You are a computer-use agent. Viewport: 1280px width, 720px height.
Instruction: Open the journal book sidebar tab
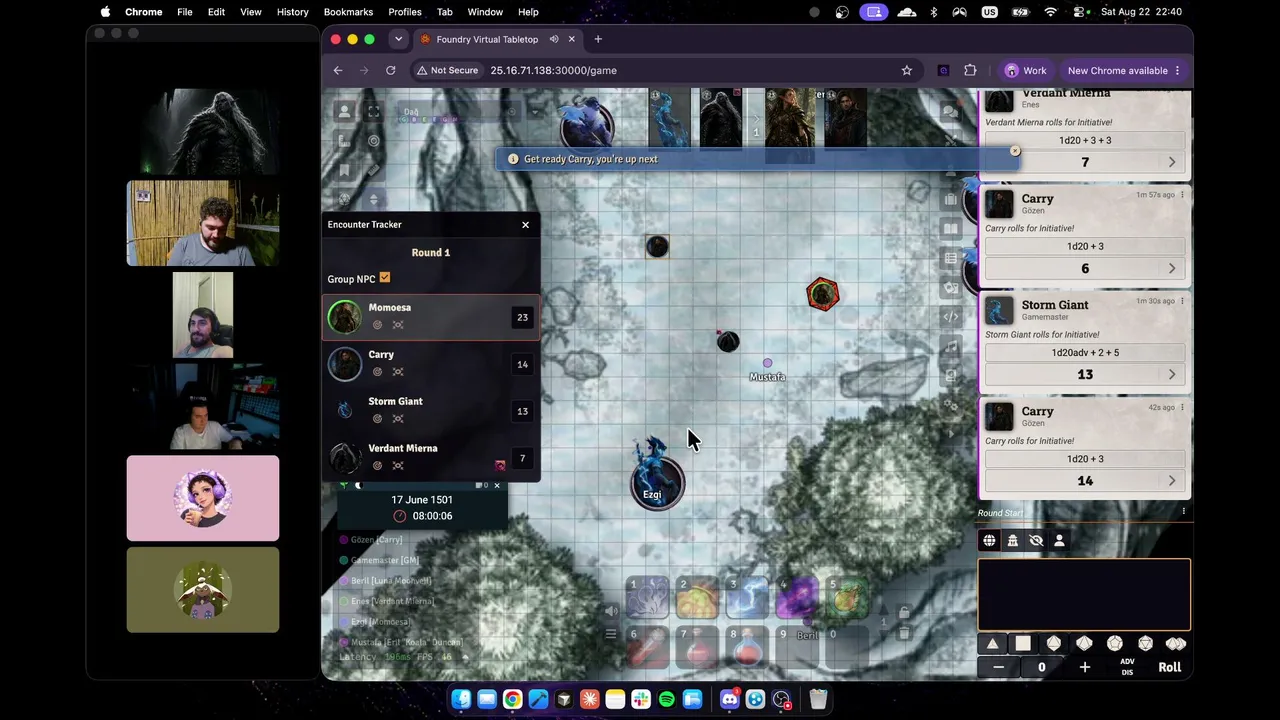click(950, 229)
